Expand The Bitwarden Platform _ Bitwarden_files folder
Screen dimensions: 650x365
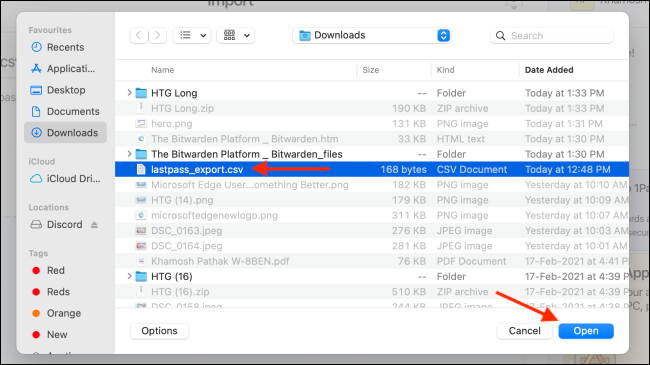(129, 154)
